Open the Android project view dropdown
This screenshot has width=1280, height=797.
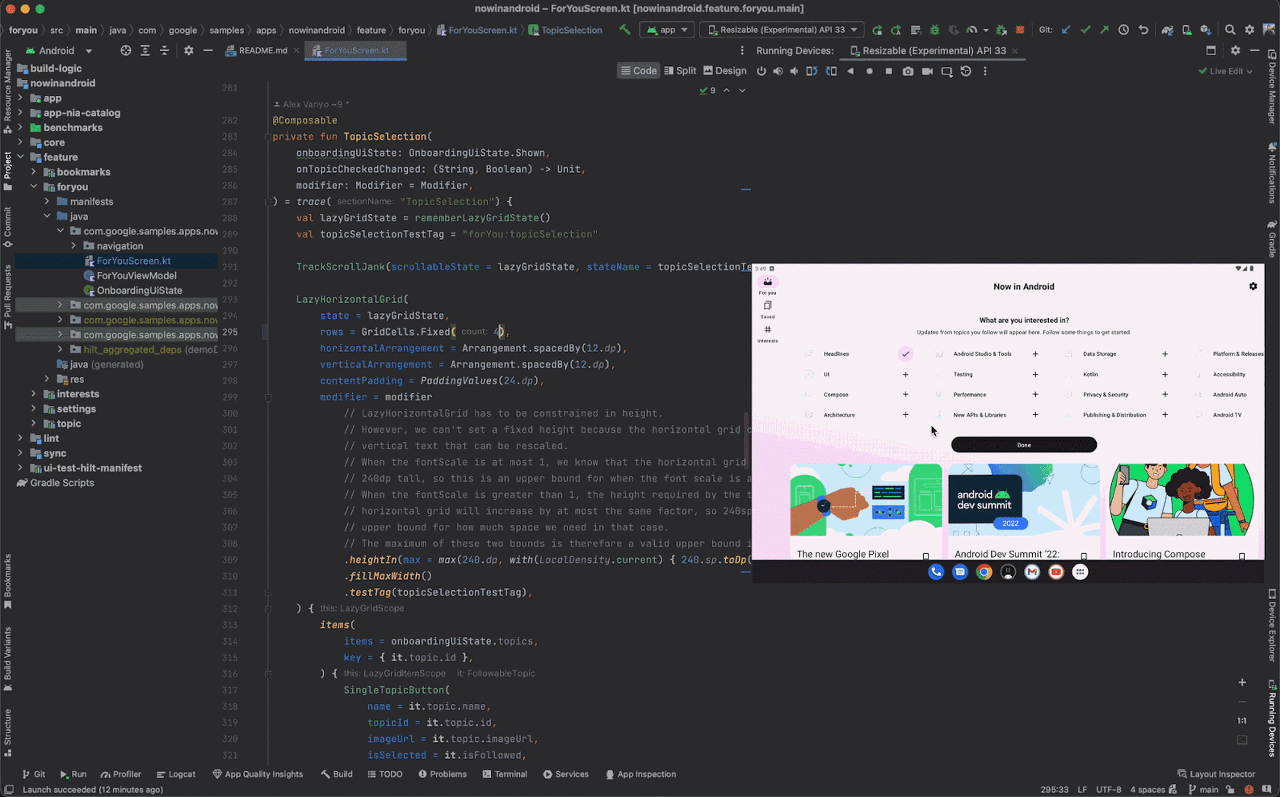pos(60,50)
